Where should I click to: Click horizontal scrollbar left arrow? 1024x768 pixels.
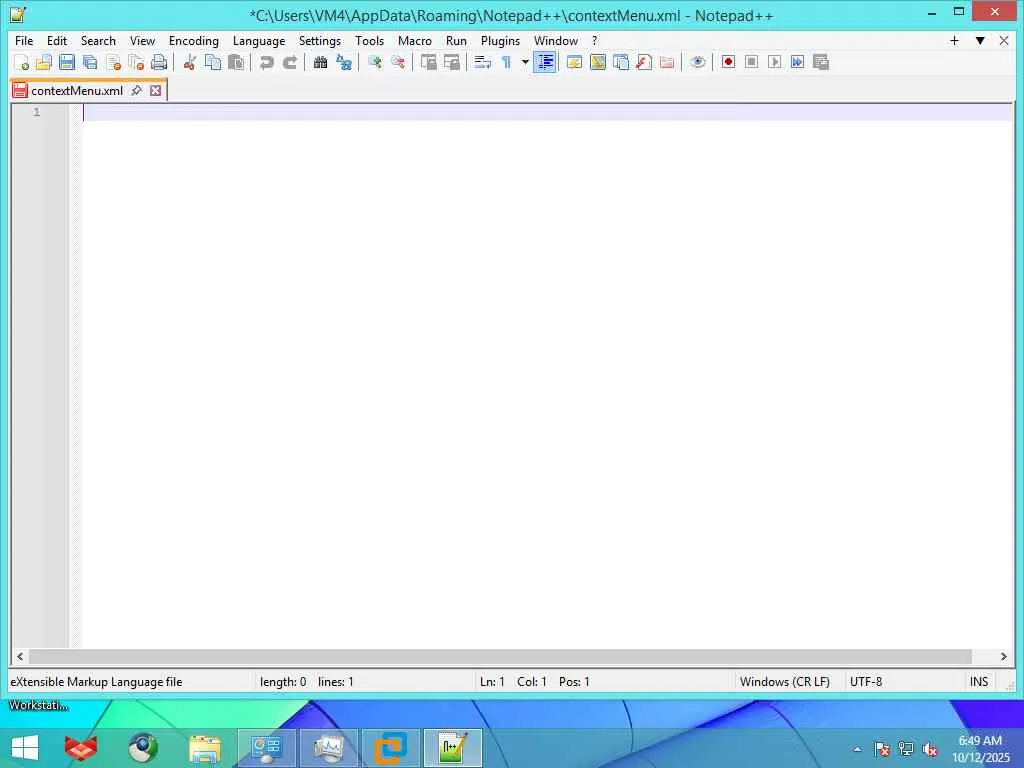20,656
